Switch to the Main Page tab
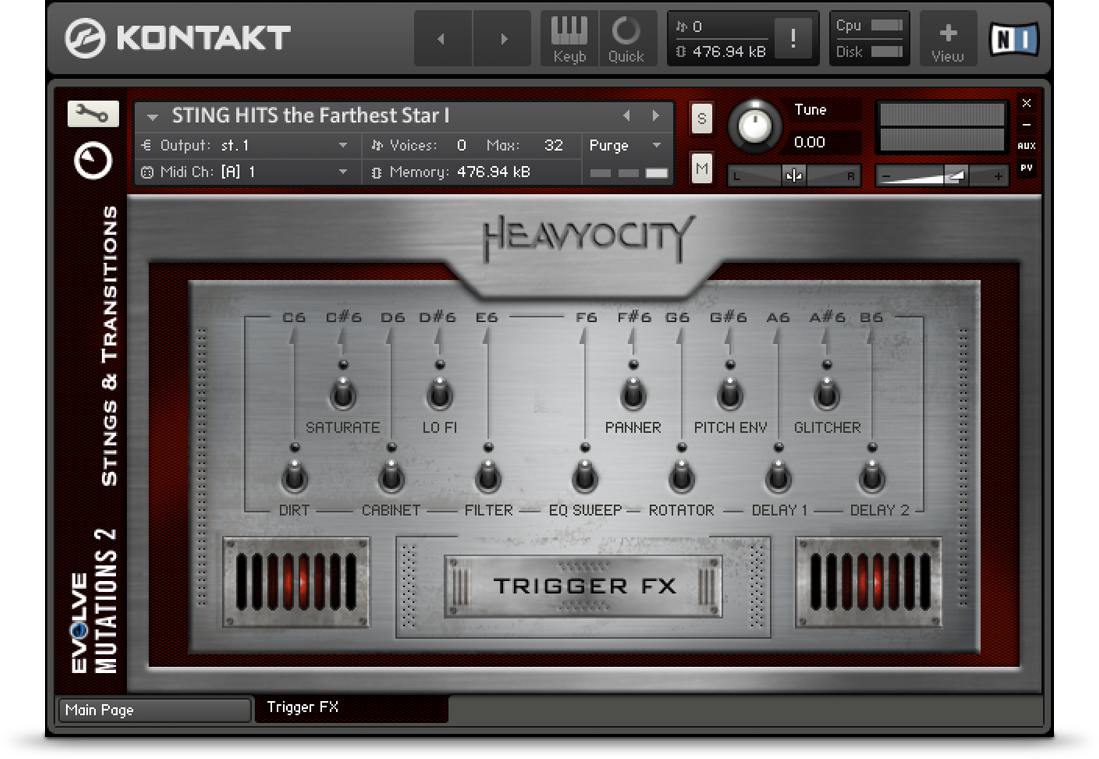This screenshot has height=759, width=1099. coord(154,710)
